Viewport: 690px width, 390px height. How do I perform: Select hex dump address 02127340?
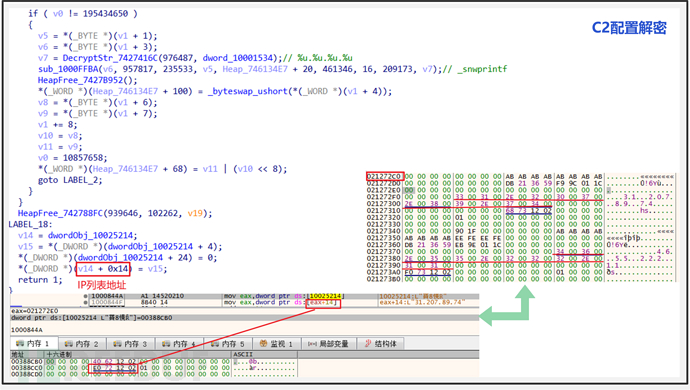pos(384,231)
